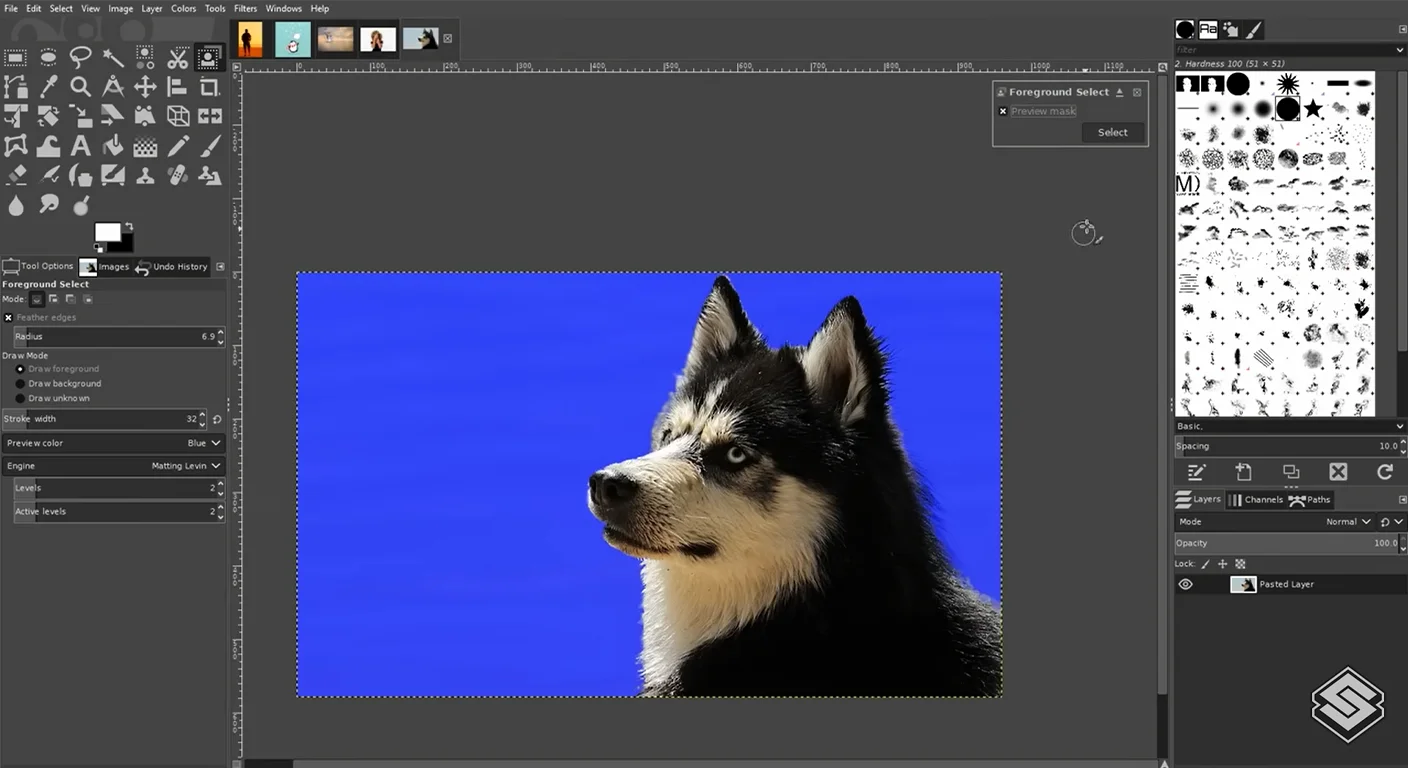Viewport: 1408px width, 768px height.
Task: Click the brush filter input field
Action: point(1283,50)
